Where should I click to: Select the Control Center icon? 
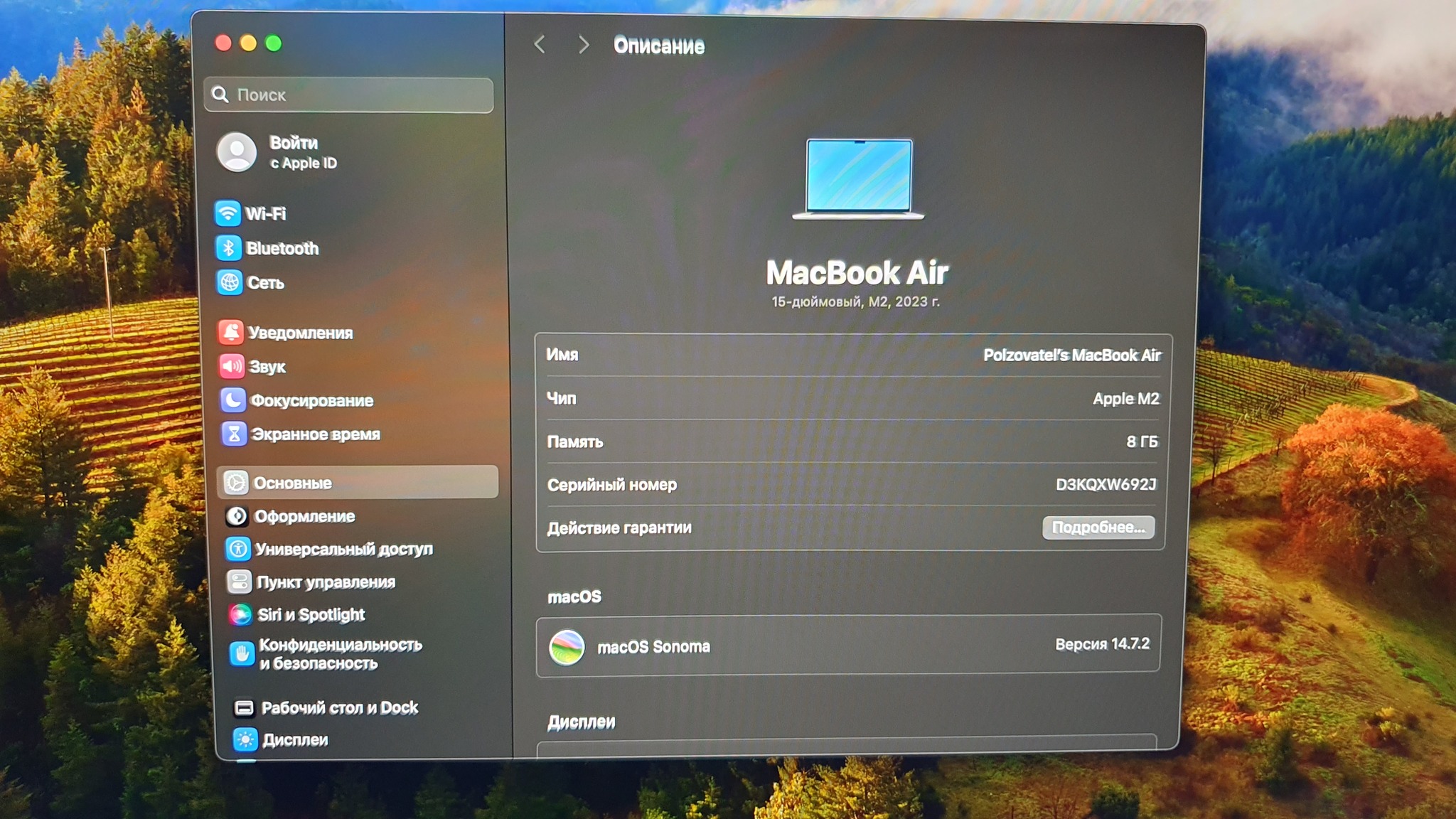pyautogui.click(x=239, y=582)
